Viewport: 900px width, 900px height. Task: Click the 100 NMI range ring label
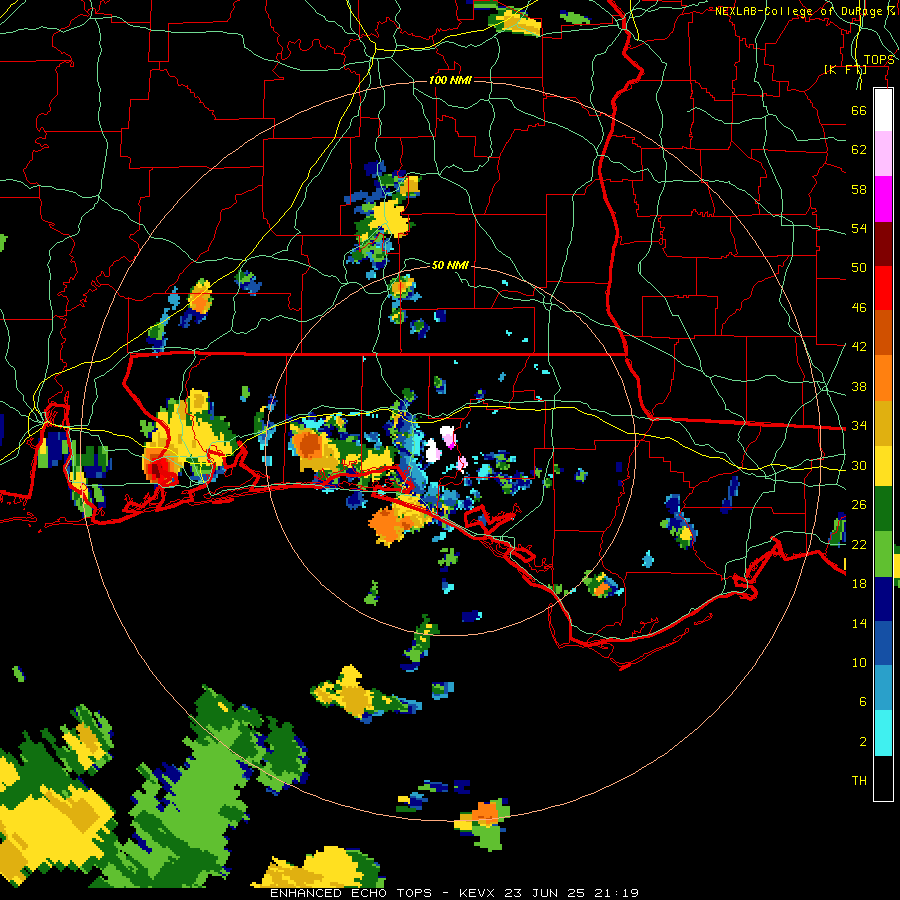450,80
